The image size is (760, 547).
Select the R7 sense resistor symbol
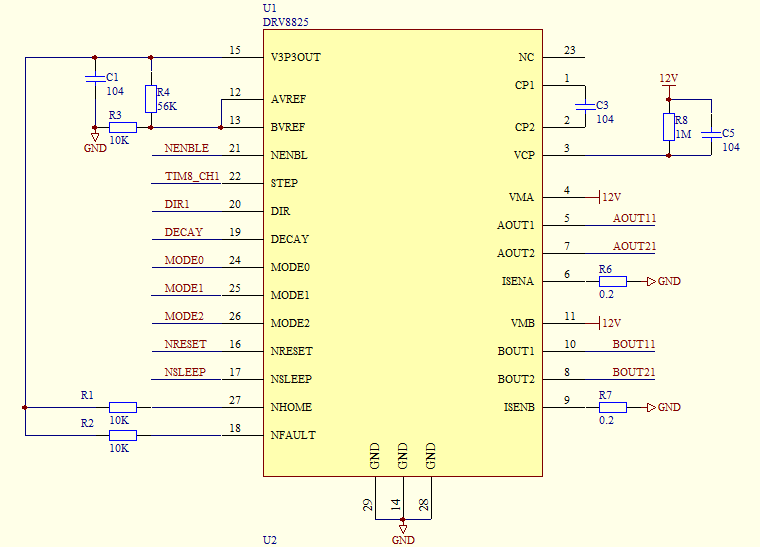pos(613,407)
